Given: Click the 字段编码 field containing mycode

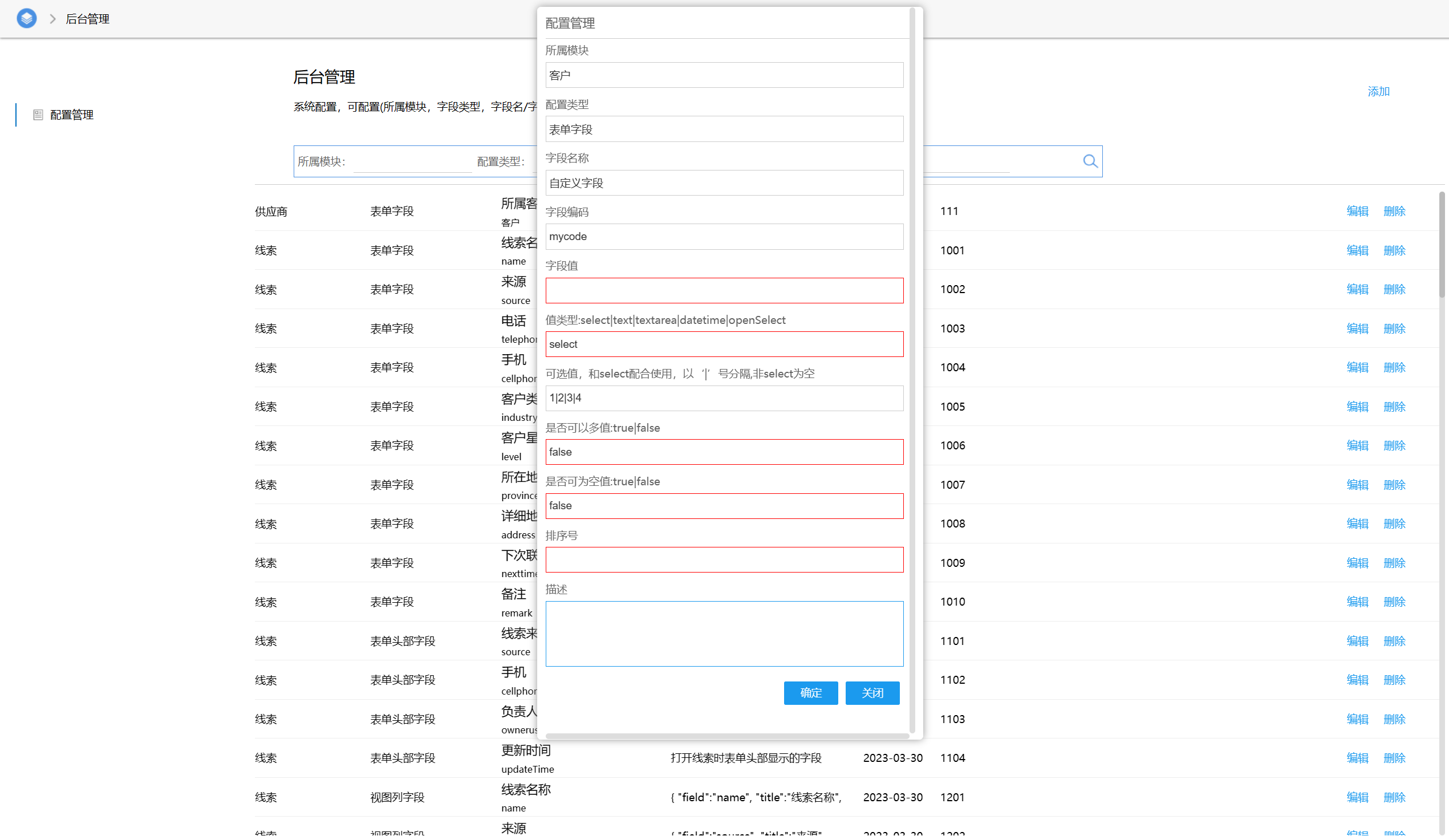Looking at the screenshot, I should pos(724,236).
